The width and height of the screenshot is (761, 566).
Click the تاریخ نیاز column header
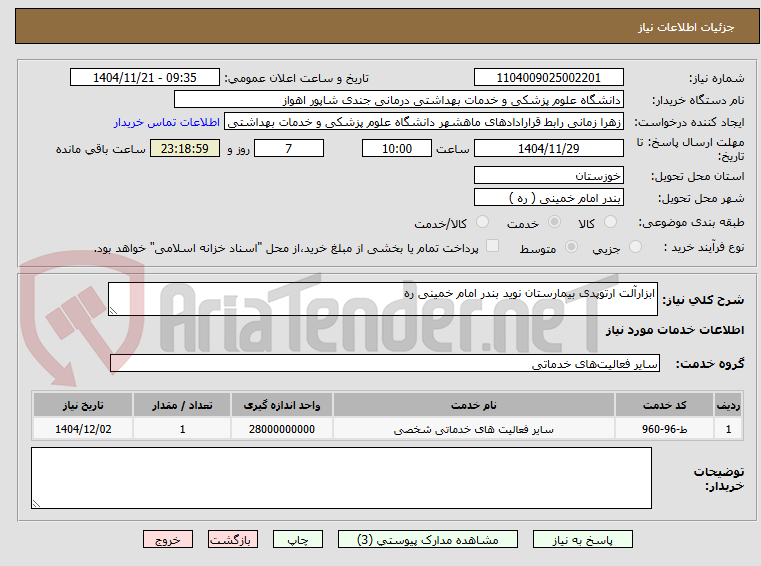(83, 405)
